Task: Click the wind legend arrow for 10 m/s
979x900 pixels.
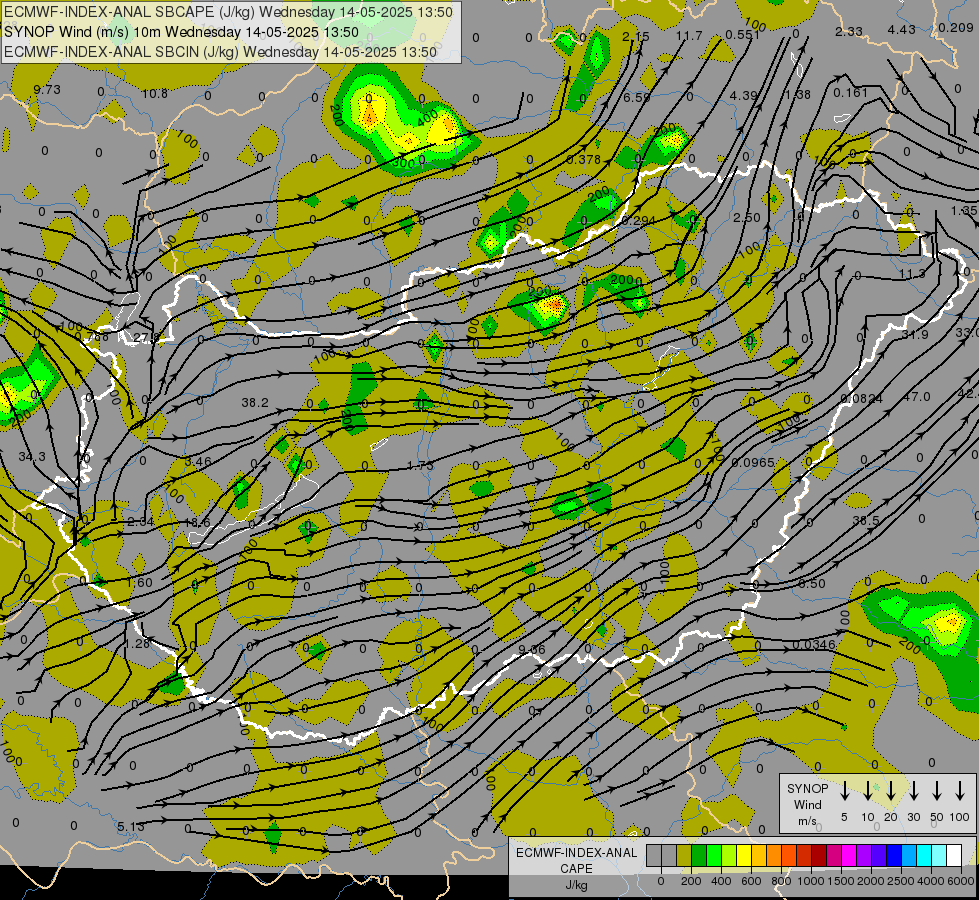Action: pyautogui.click(x=867, y=791)
